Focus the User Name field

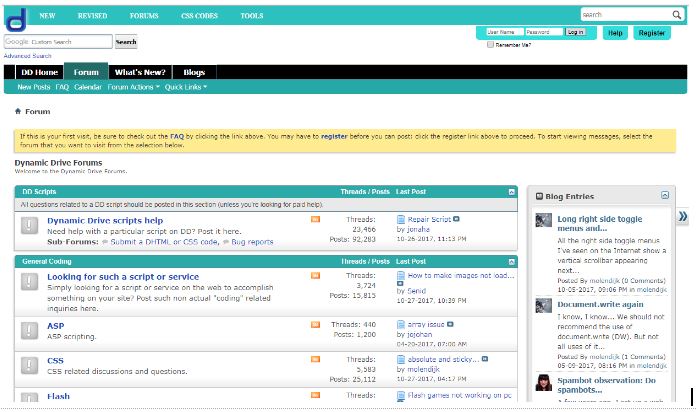click(x=505, y=32)
